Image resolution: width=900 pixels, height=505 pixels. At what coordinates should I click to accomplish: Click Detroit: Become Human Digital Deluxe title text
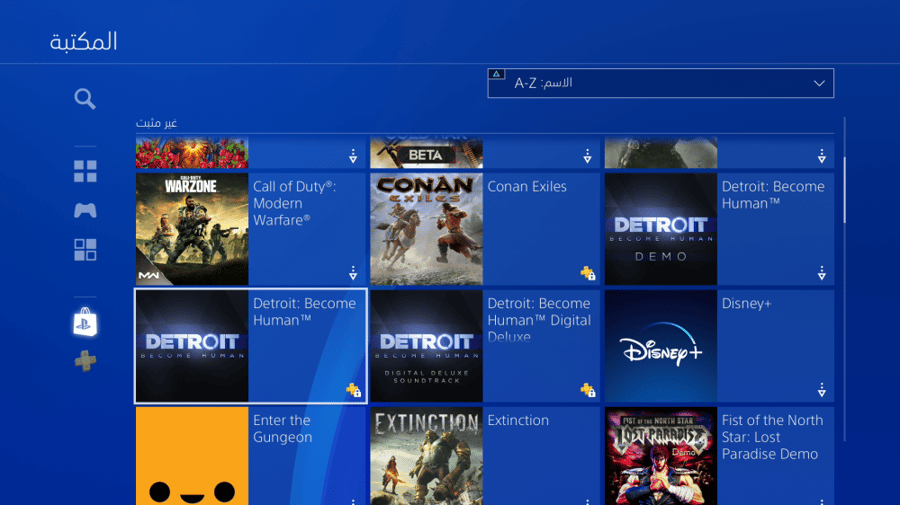coord(539,320)
